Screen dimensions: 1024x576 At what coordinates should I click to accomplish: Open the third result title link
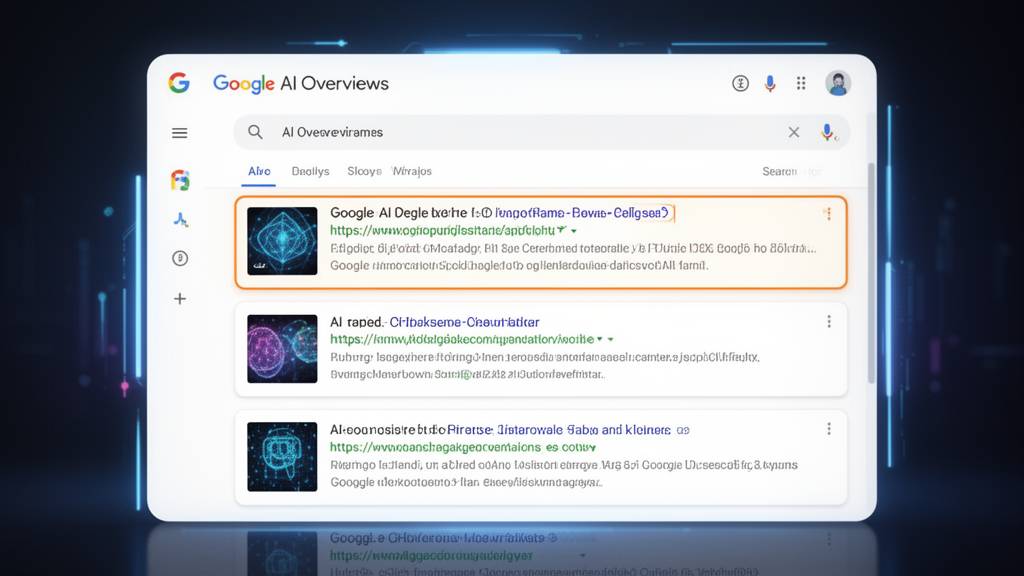click(500, 430)
